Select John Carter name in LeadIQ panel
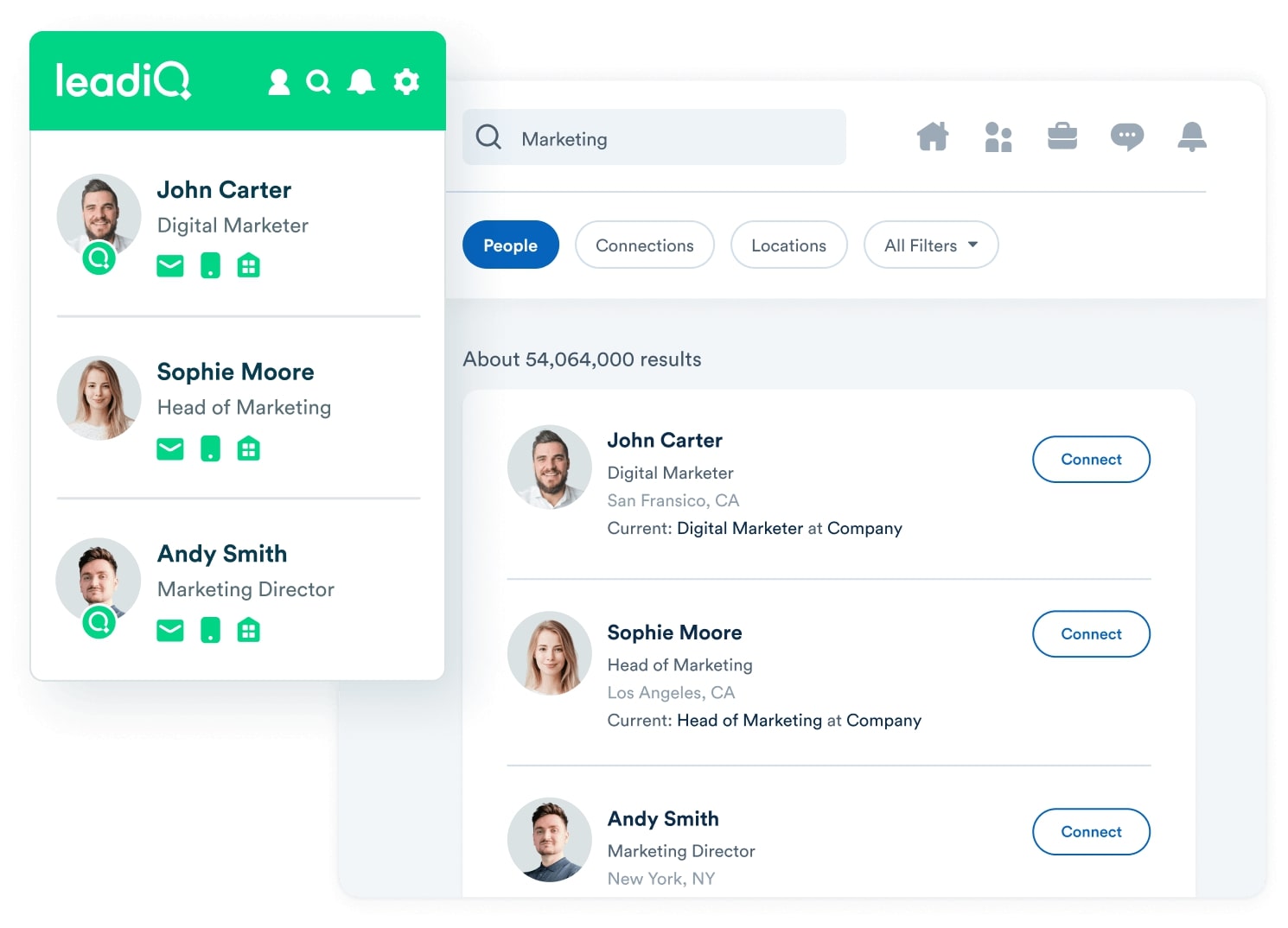The width and height of the screenshot is (1288, 928). coord(224,189)
